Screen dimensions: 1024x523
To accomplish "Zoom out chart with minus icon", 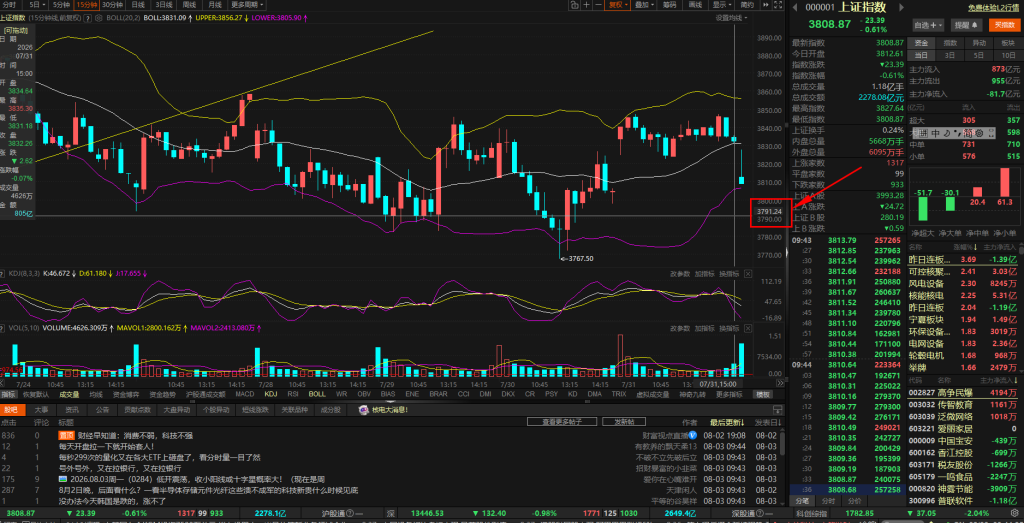I will [598, 5].
